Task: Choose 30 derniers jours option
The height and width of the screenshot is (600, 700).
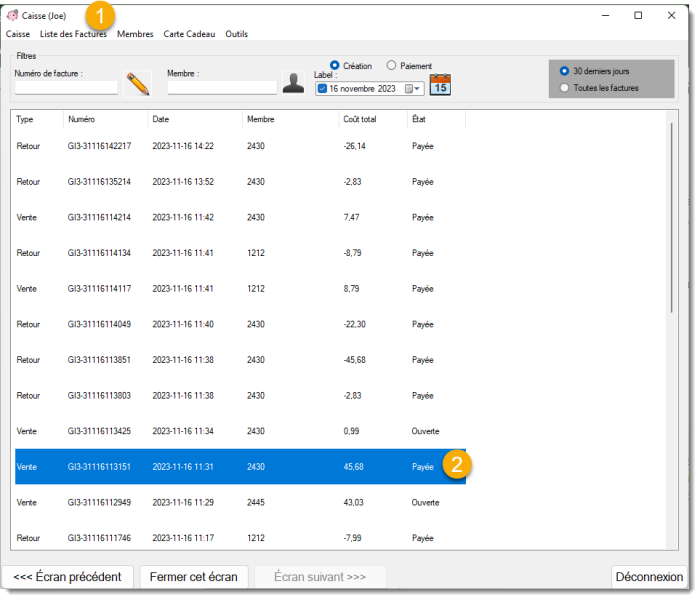Action: [x=564, y=71]
